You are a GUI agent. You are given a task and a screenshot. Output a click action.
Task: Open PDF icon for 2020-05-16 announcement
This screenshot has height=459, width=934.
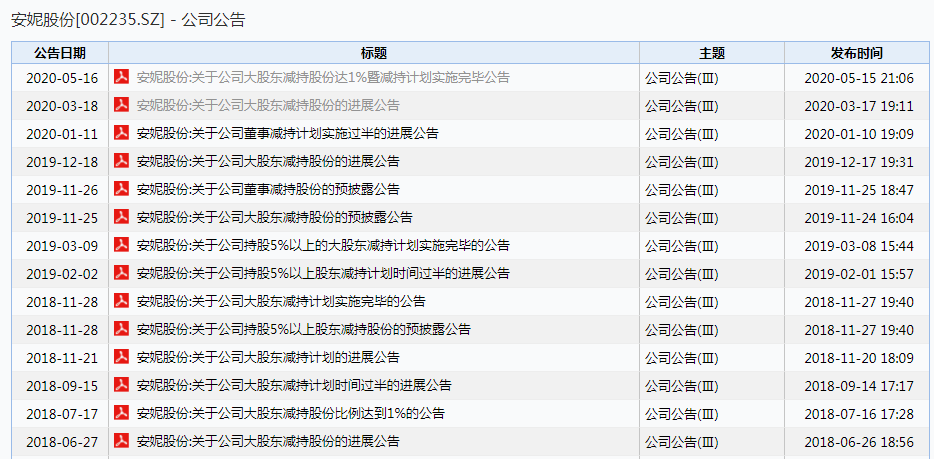122,77
